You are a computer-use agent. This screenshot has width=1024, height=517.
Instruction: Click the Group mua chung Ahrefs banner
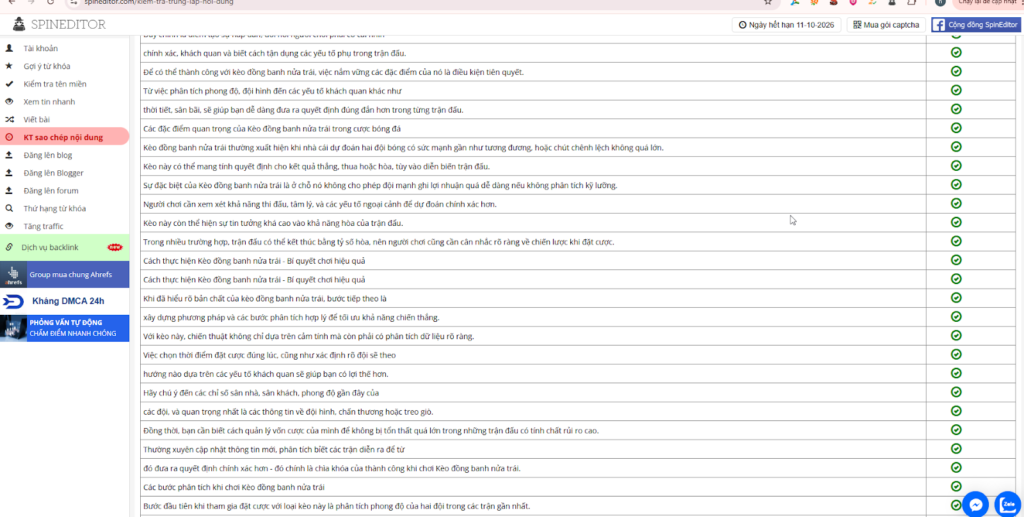64,274
